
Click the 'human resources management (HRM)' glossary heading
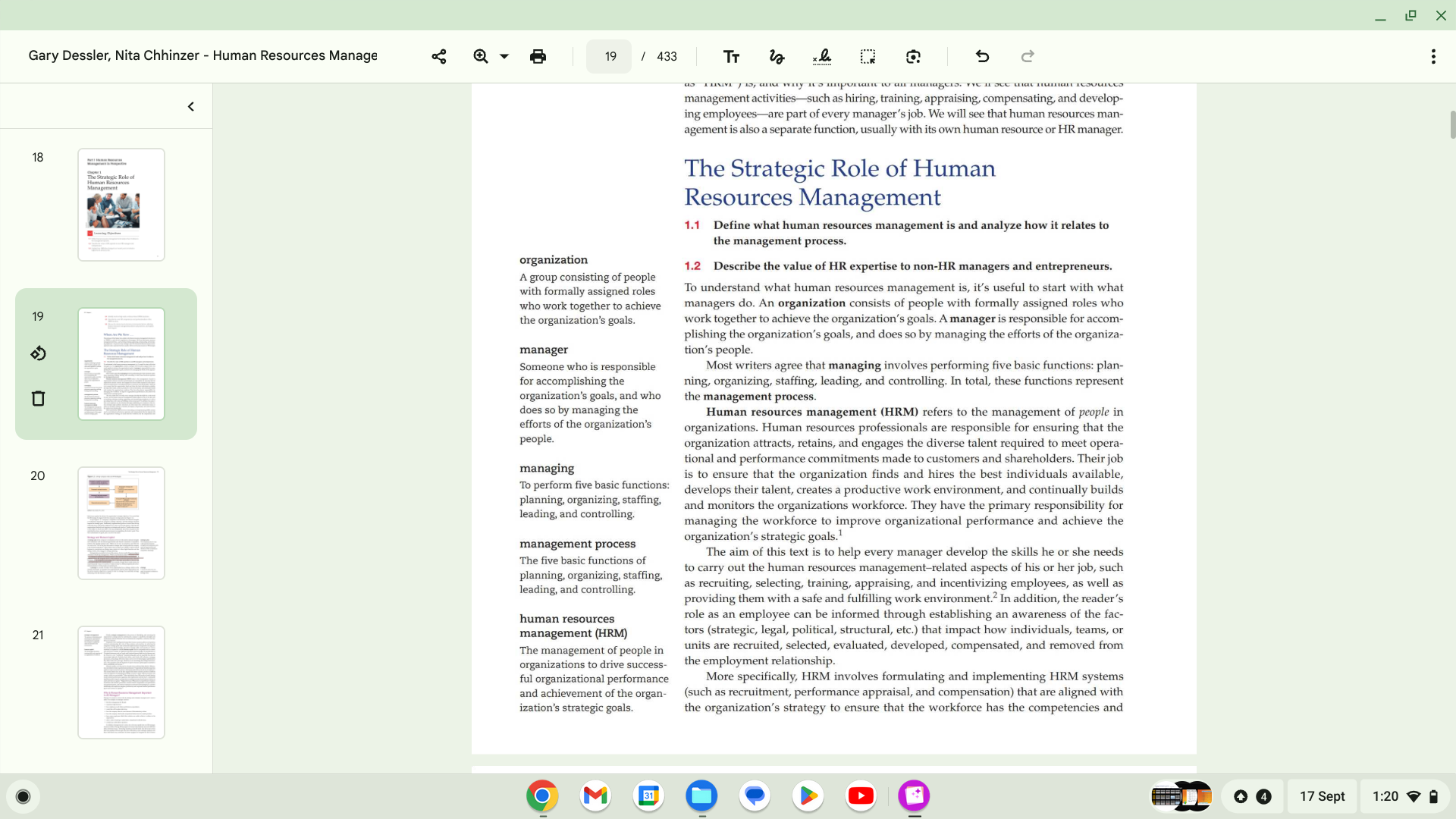573,626
